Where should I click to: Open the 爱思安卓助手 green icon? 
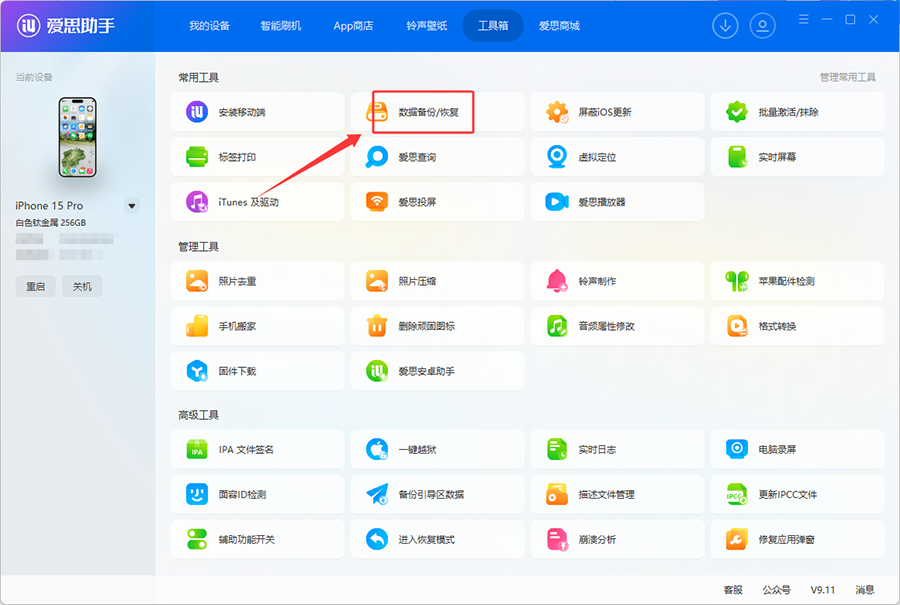click(x=377, y=371)
